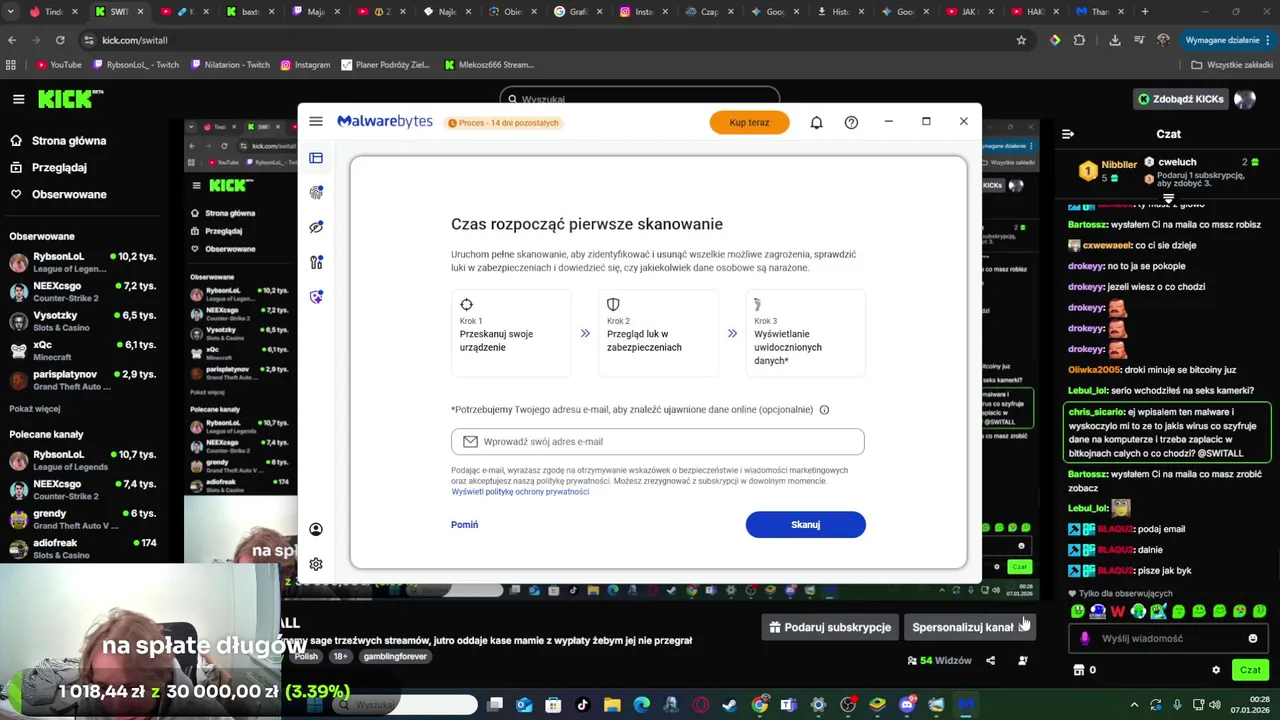
Task: Open Obserwowane in Kick sidebar
Action: (x=58, y=194)
